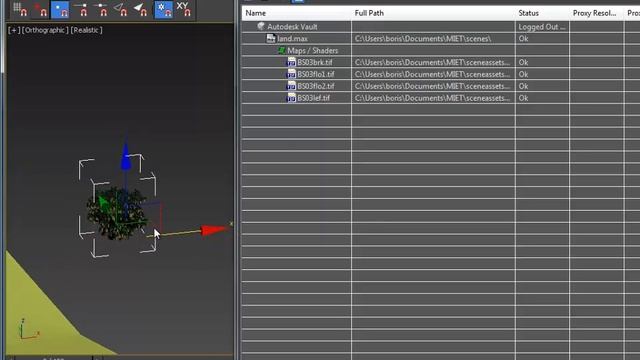Viewport: 640px width, 360px height.
Task: Toggle Snap to Grid Points
Action: pyautogui.click(x=20, y=9)
